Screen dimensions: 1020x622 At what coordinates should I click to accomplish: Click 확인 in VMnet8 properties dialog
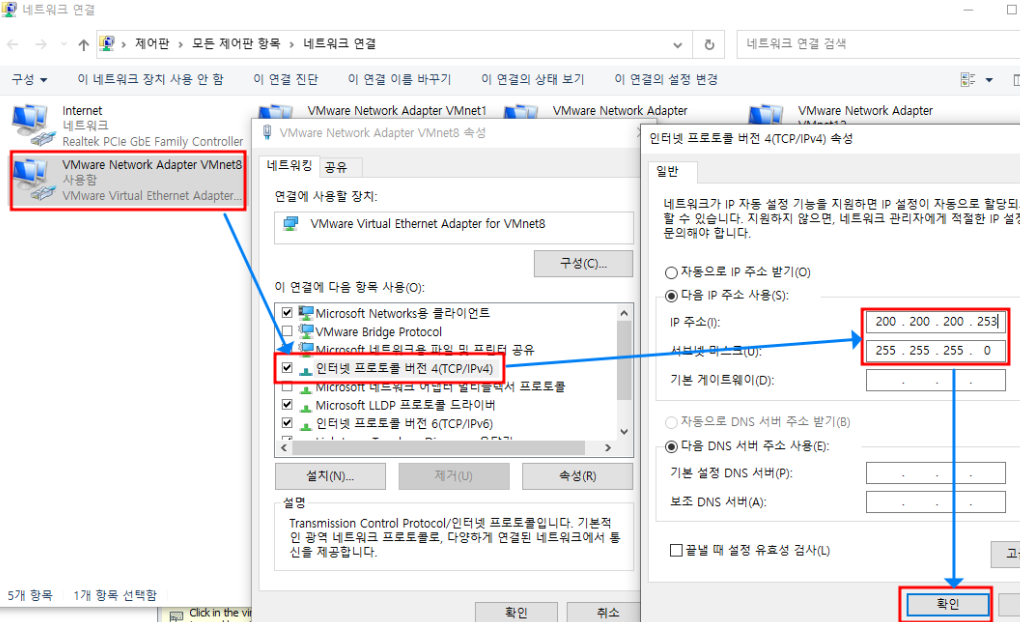point(517,612)
